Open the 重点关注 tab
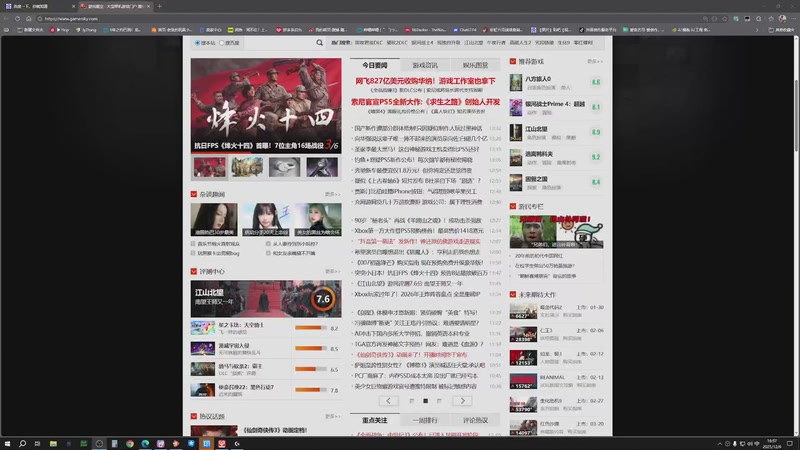 tap(374, 420)
